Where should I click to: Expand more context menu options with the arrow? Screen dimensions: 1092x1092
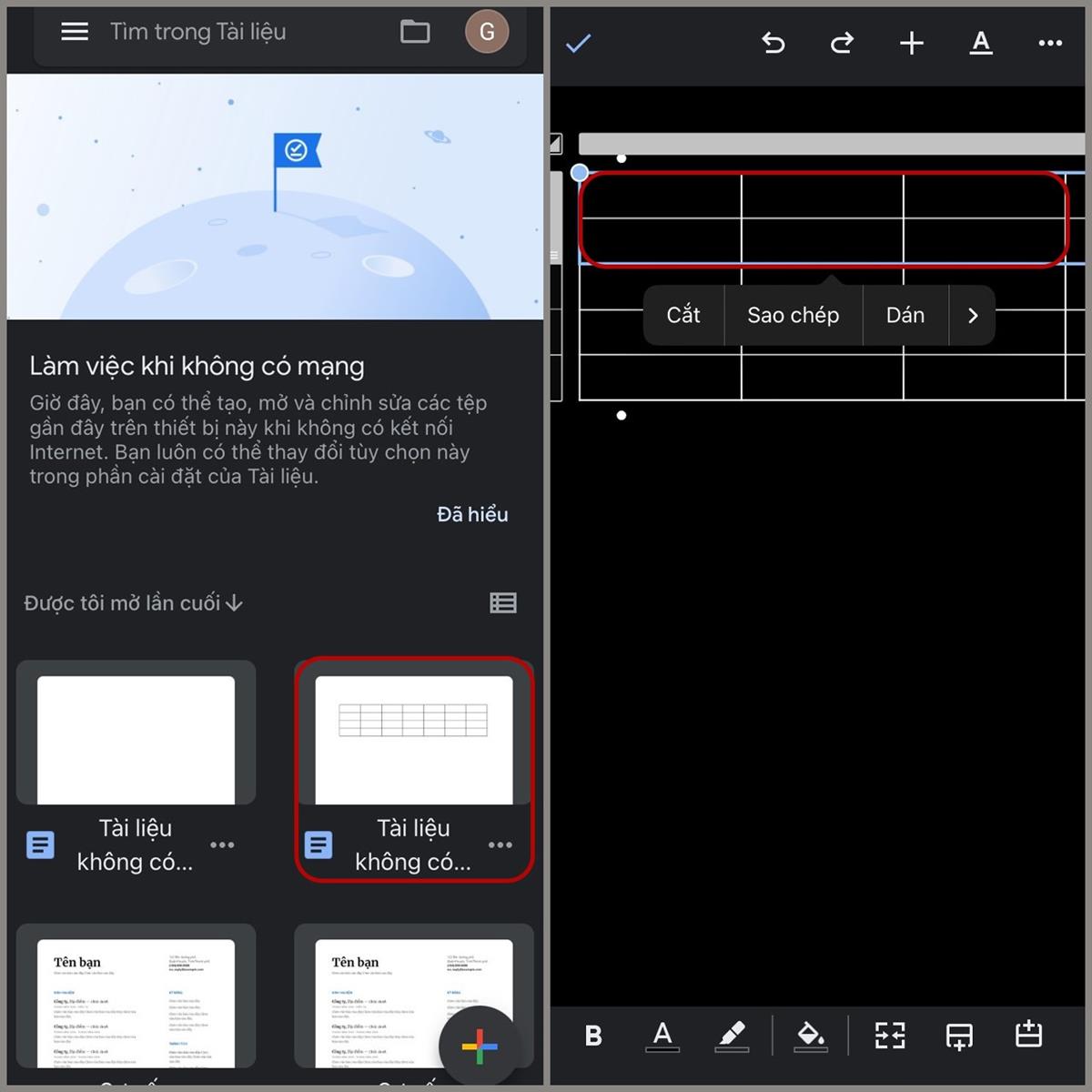point(972,315)
